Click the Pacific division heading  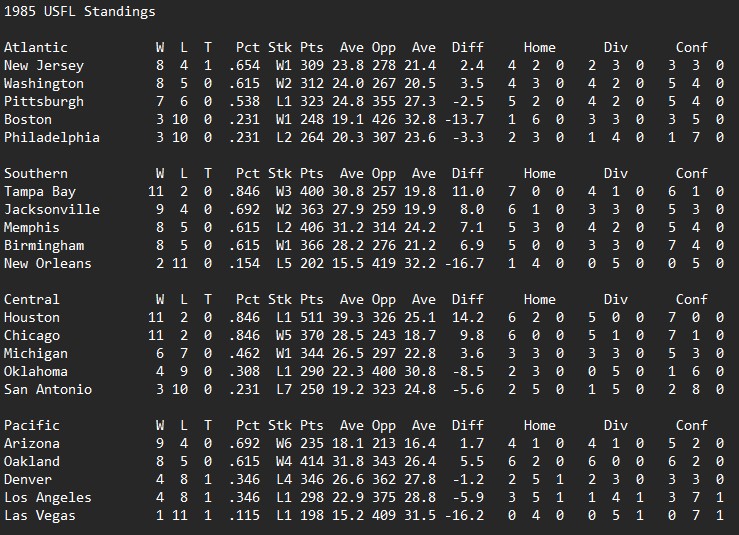[x=32, y=425]
